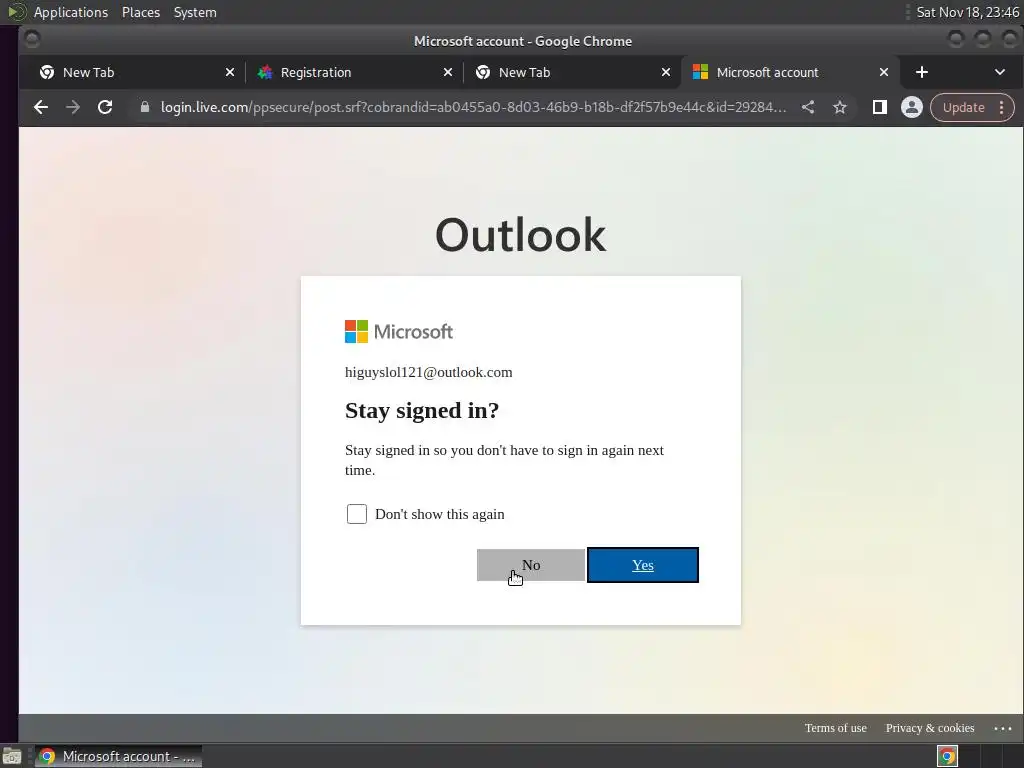
Task: Open the Chrome three-dot menu
Action: pyautogui.click(x=1001, y=107)
